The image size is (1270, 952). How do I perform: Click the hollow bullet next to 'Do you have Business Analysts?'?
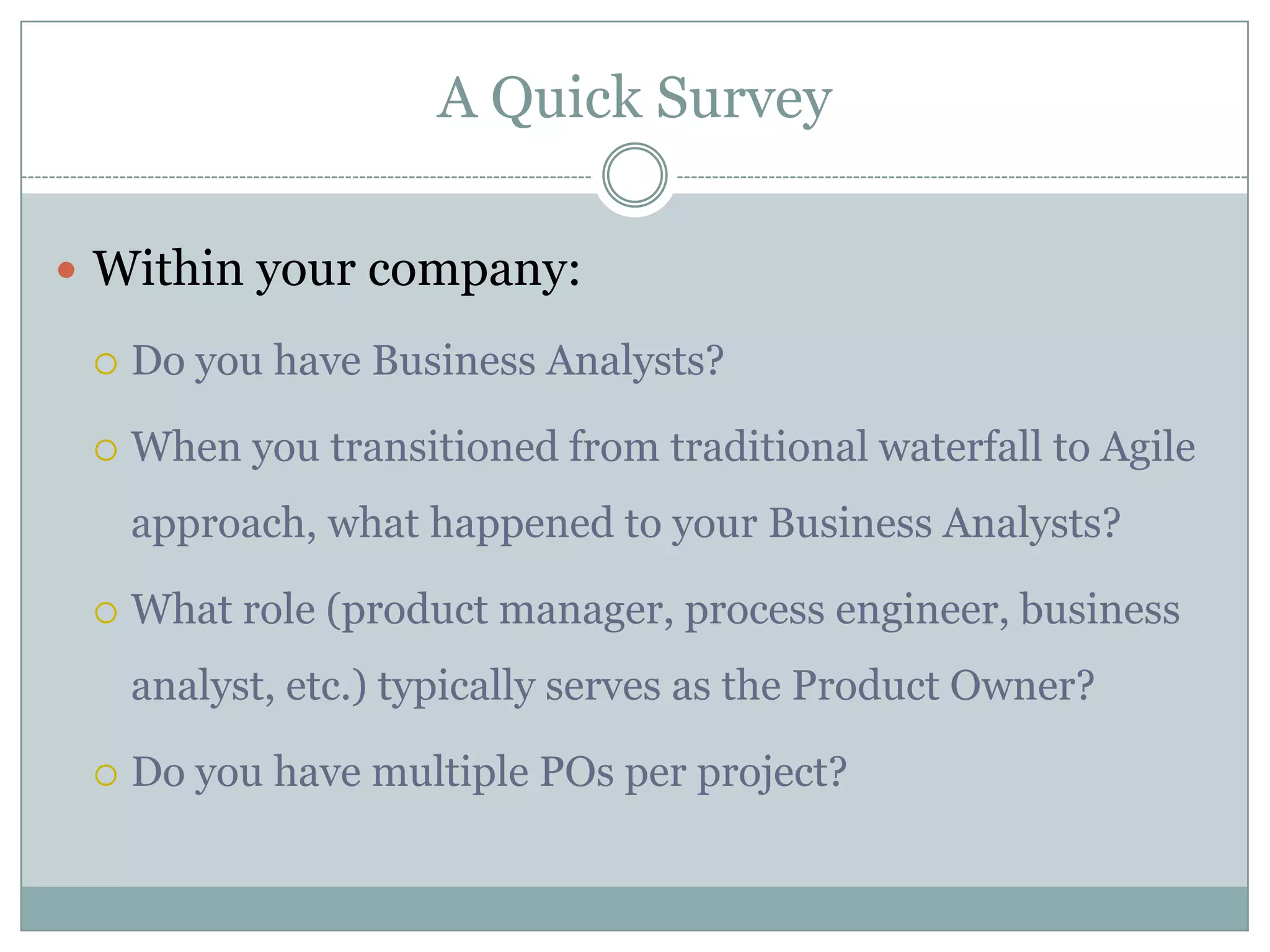coord(106,364)
